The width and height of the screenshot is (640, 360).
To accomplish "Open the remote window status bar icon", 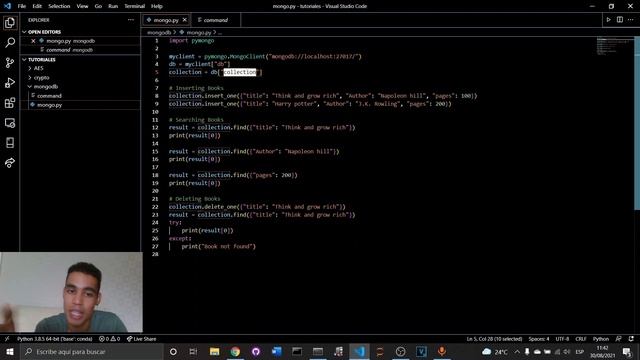I will pos(7,339).
